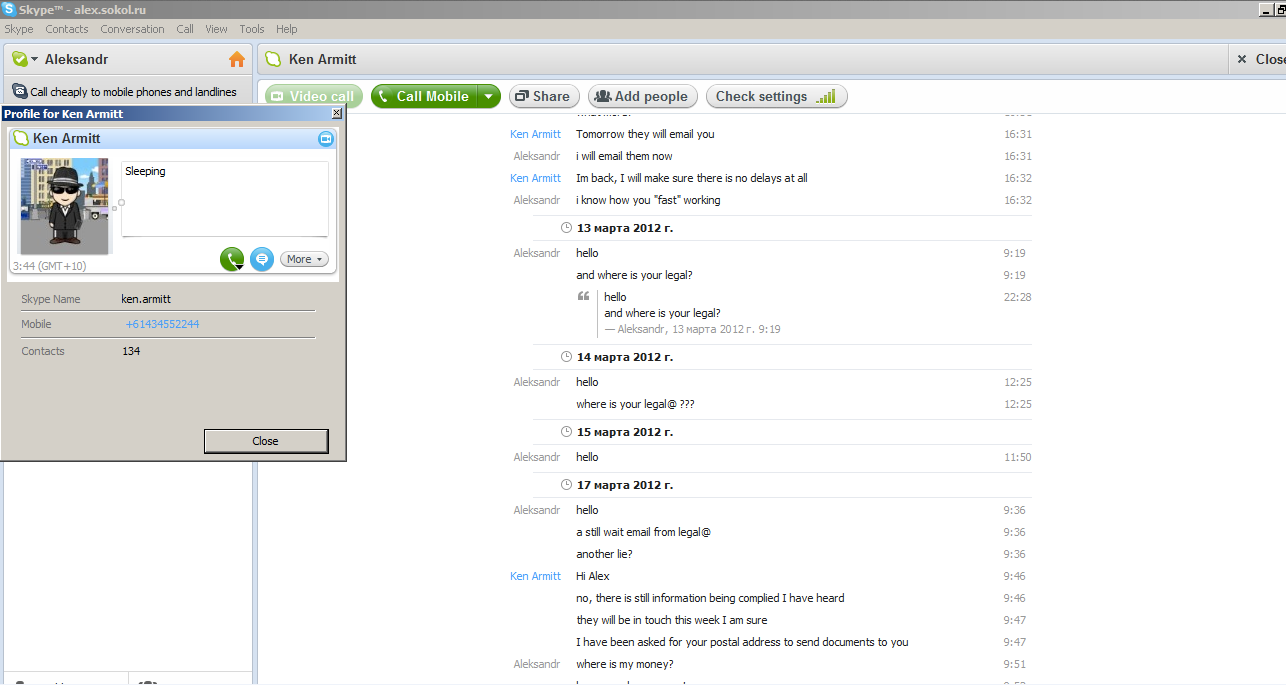
Task: Click the blue chat bubble button in profile
Action: tap(262, 259)
